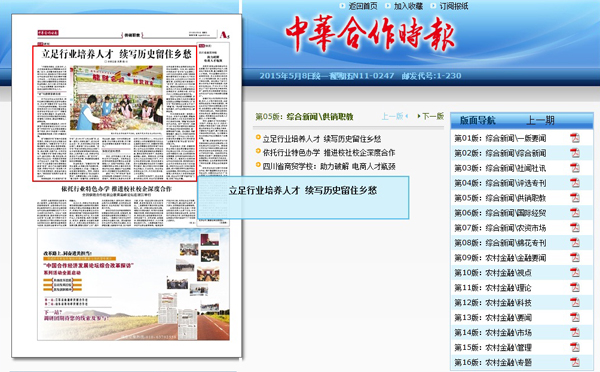Open article 依托行业特色办学 推进校社校企深度合作
The image size is (600, 372).
[x=329, y=153]
